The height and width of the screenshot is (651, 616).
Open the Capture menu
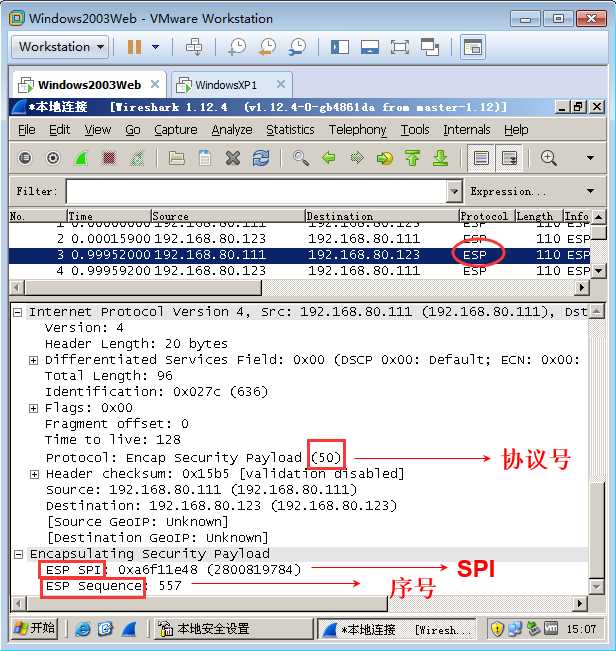176,130
